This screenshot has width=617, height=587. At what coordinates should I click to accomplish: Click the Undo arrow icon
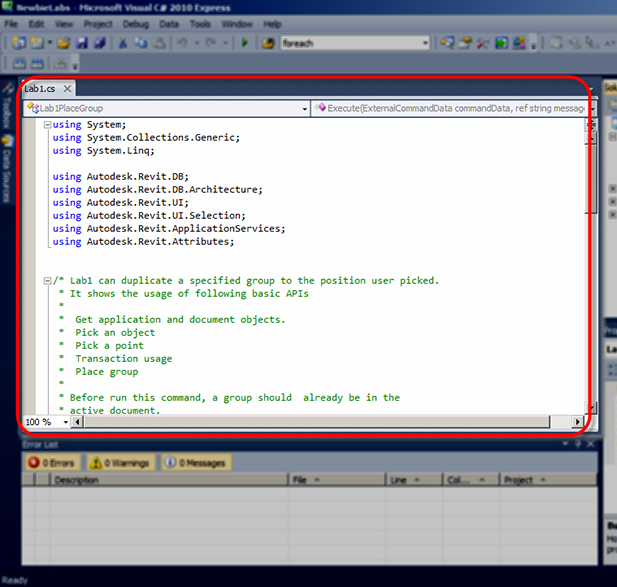tap(182, 42)
